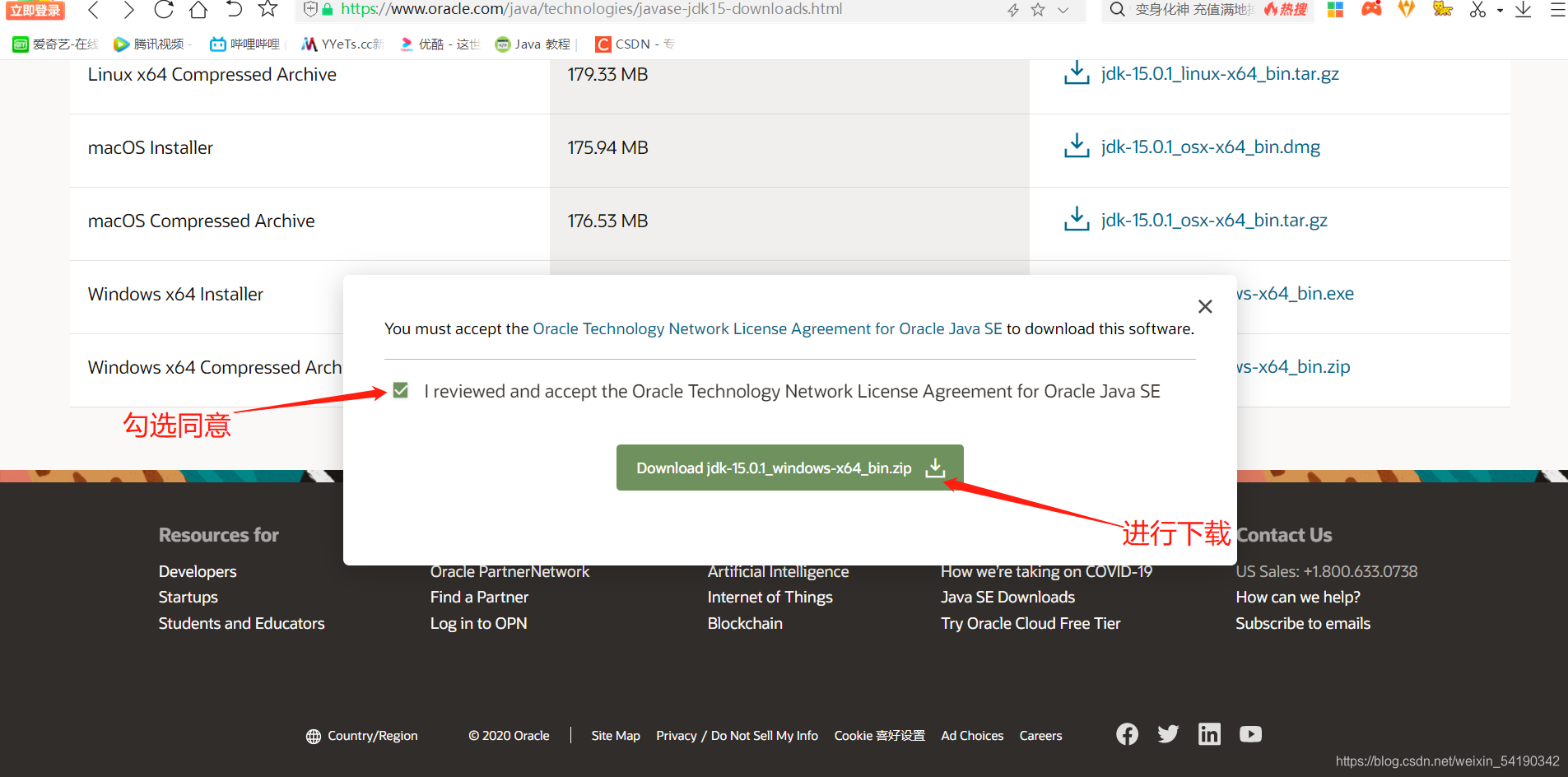
Task: Click the yellow cat extension icon
Action: [1442, 9]
